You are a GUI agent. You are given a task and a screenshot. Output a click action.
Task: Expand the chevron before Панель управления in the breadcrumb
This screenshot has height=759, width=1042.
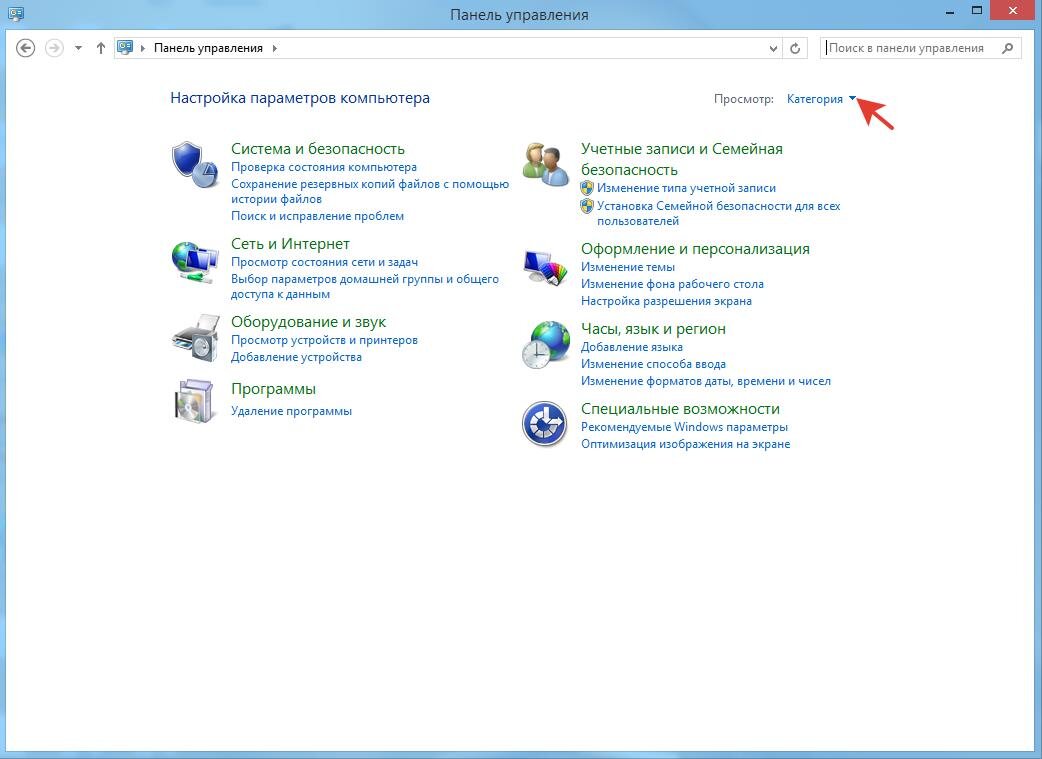click(143, 48)
